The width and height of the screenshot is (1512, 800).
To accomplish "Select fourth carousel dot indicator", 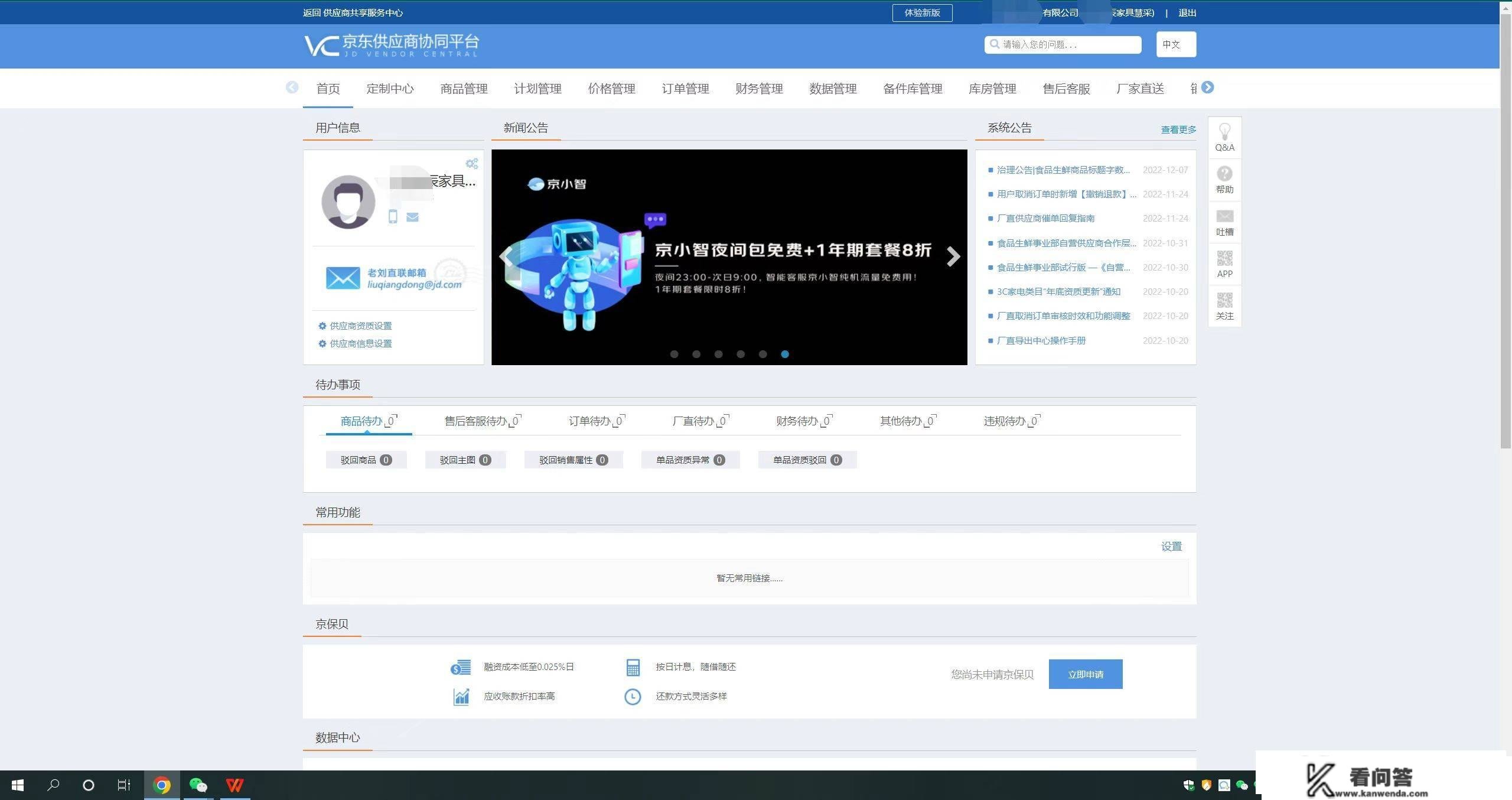I will tap(741, 354).
